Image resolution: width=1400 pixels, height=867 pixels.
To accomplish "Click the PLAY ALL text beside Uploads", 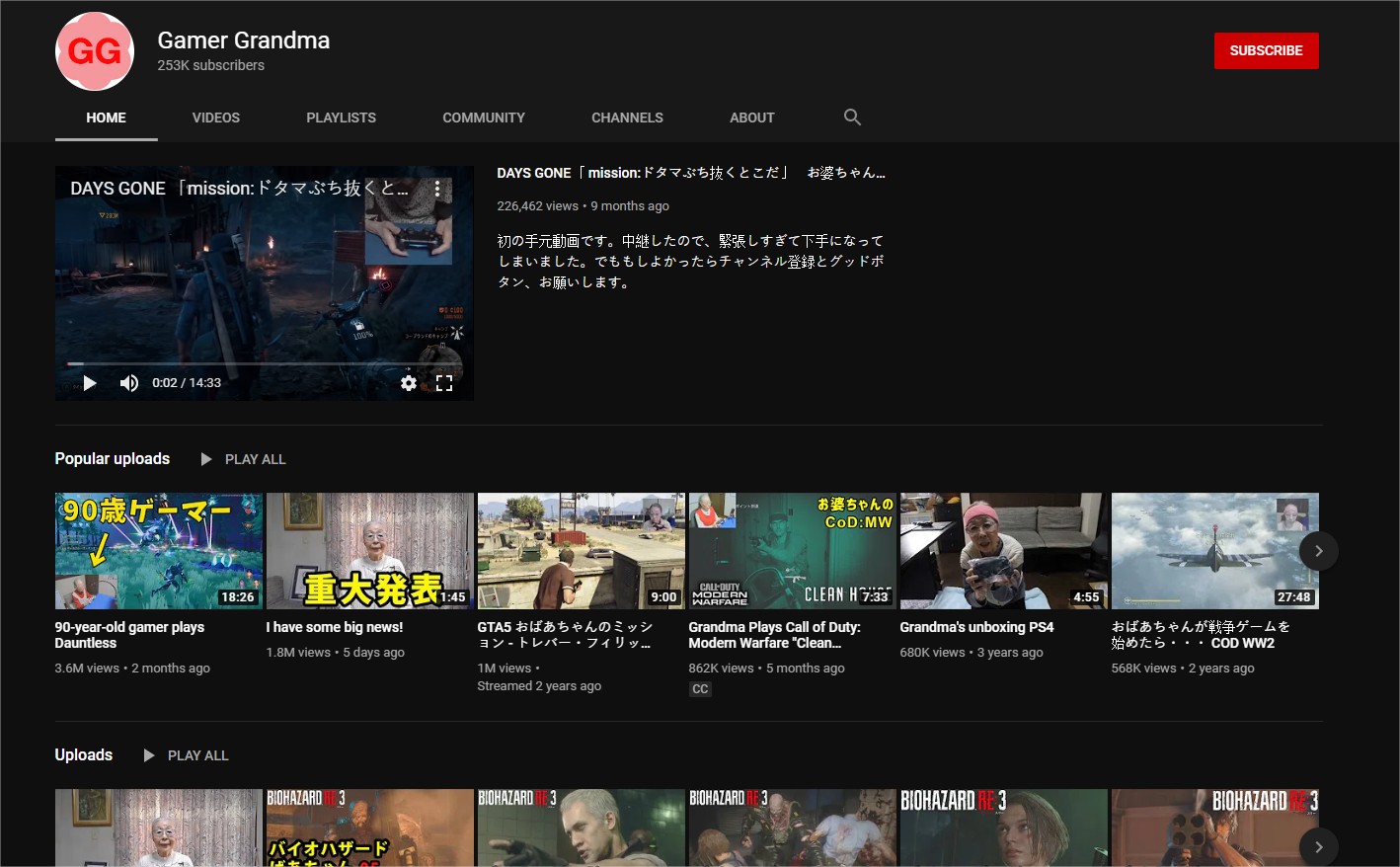I will tap(197, 755).
